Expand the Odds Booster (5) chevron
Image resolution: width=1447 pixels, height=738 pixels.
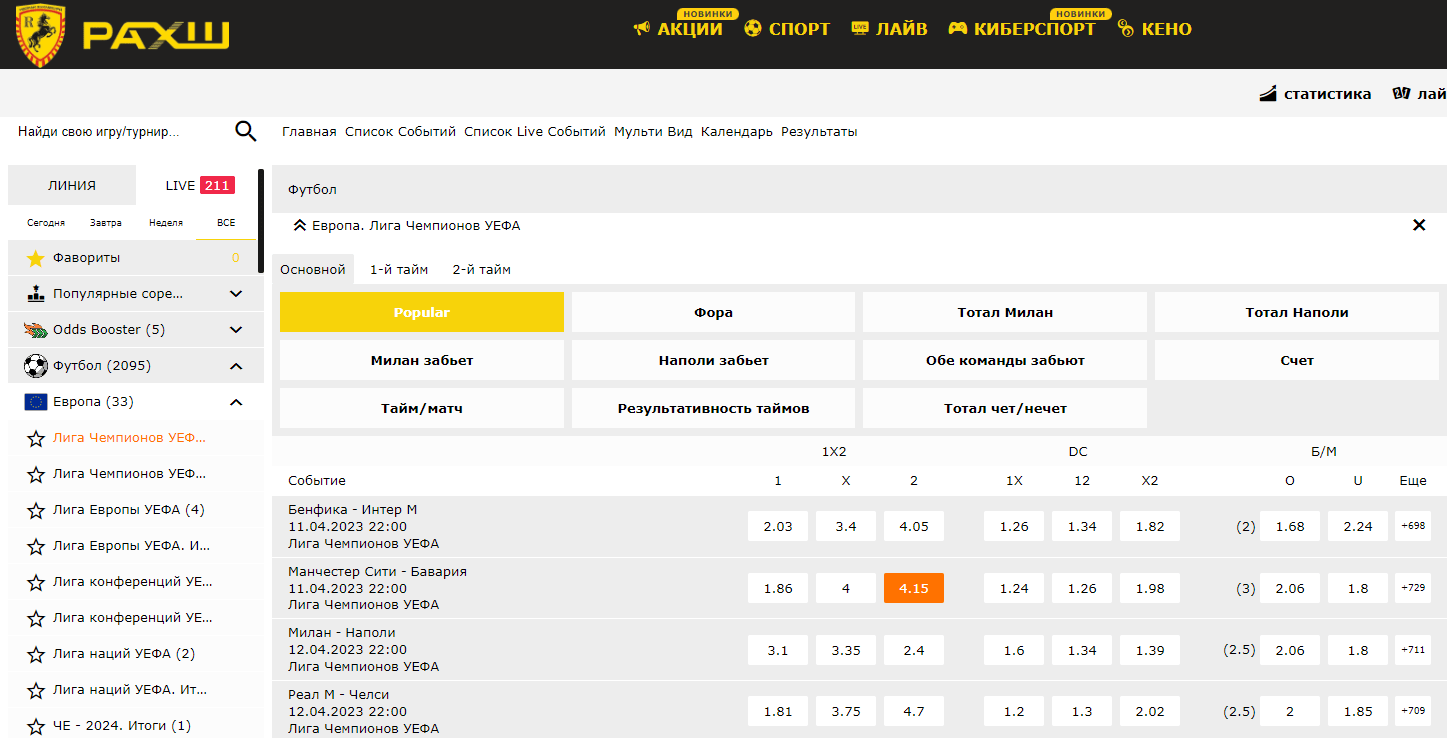click(236, 330)
